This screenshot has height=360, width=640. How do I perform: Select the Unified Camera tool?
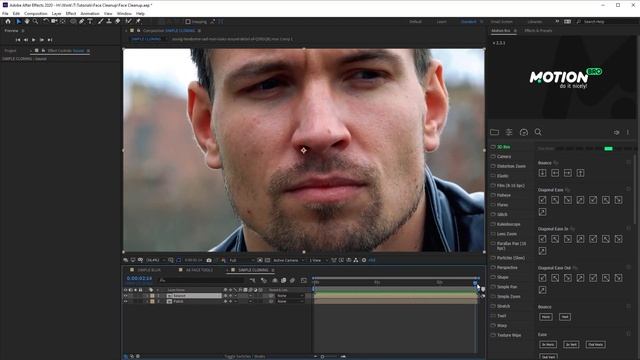[x=54, y=21]
